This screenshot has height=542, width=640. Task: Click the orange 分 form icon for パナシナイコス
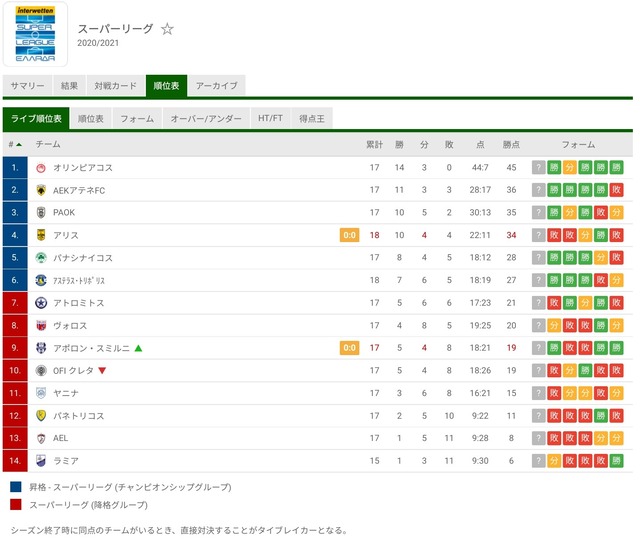tap(600, 258)
